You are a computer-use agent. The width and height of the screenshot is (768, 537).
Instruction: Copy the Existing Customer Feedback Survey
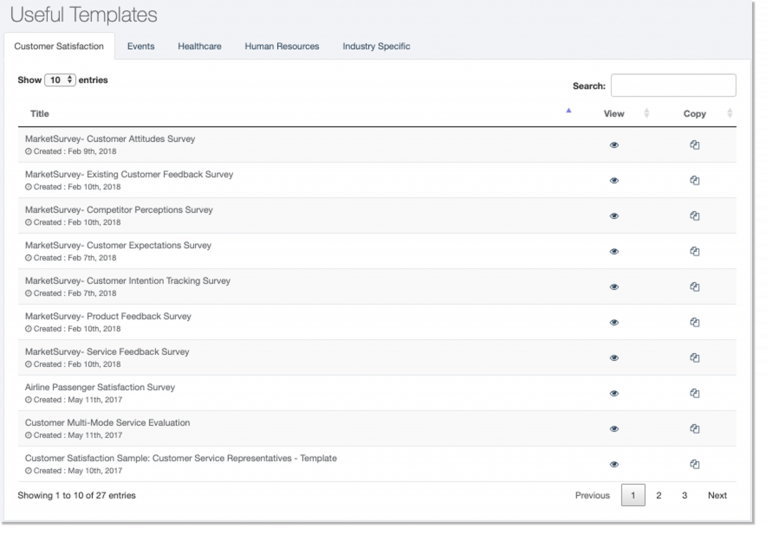[695, 180]
